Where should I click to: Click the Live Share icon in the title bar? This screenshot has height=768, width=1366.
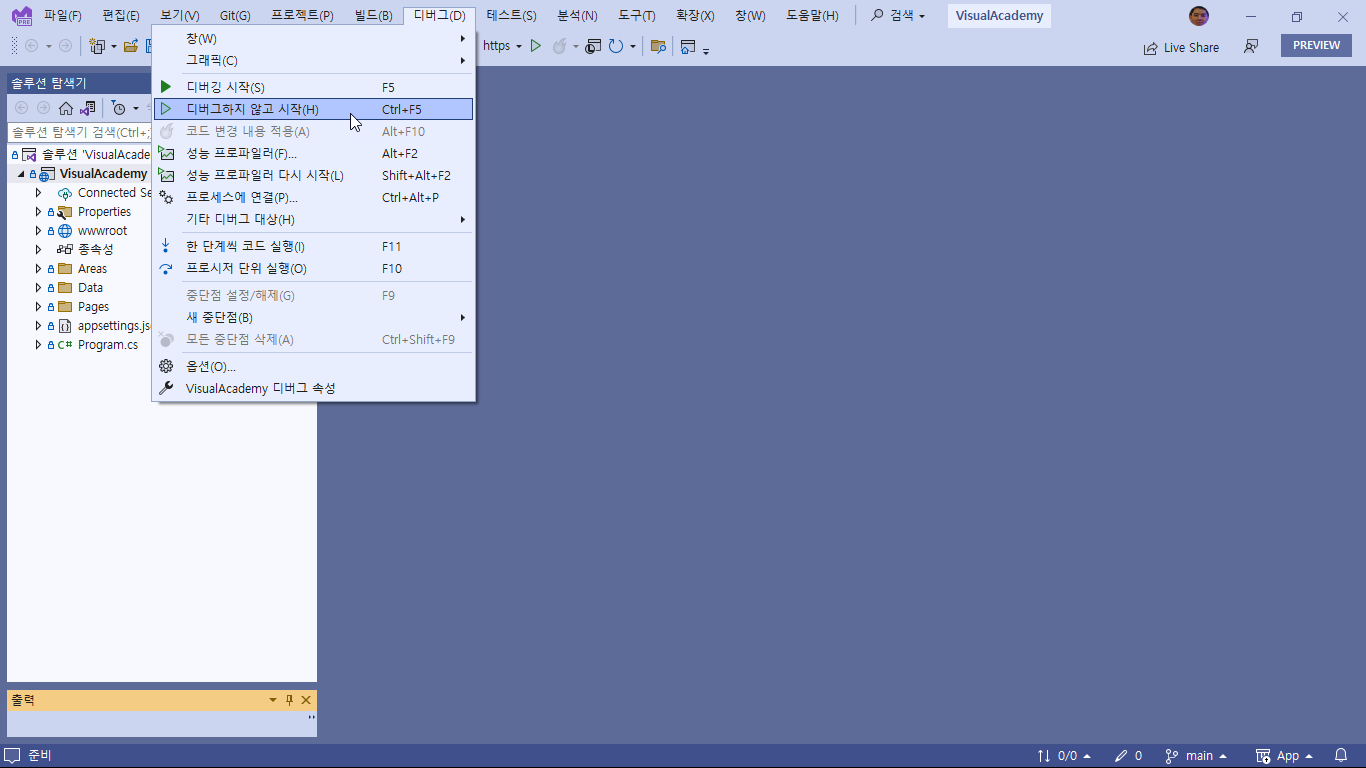[1151, 47]
